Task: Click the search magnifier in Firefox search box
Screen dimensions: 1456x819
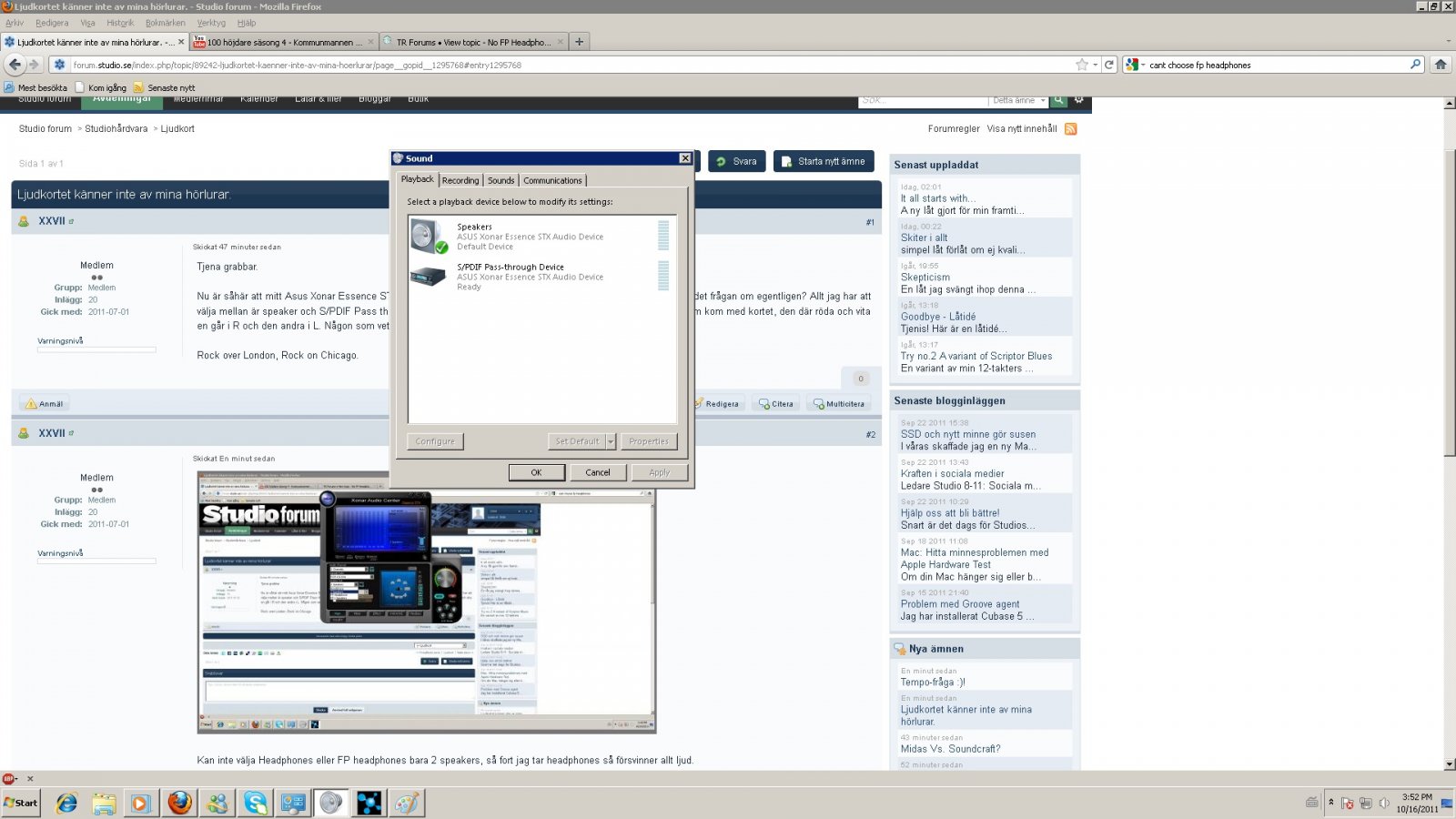Action: coord(1415,65)
